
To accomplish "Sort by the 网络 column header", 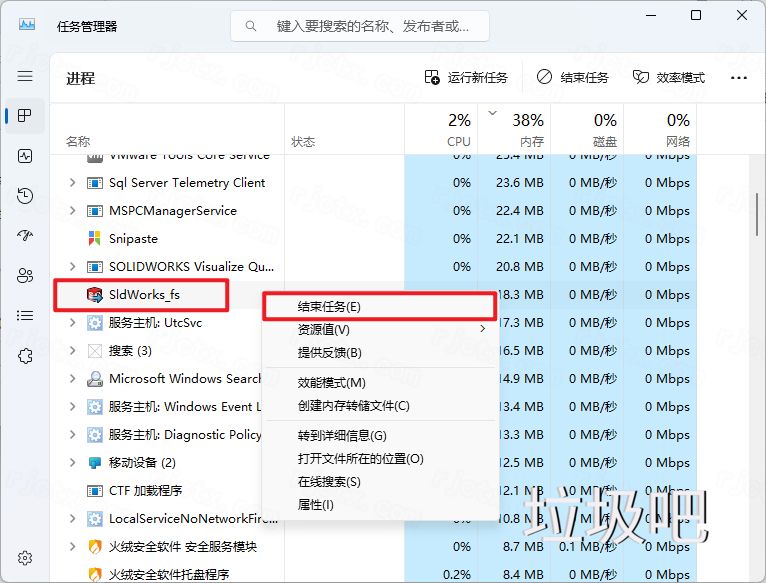I will 660,130.
